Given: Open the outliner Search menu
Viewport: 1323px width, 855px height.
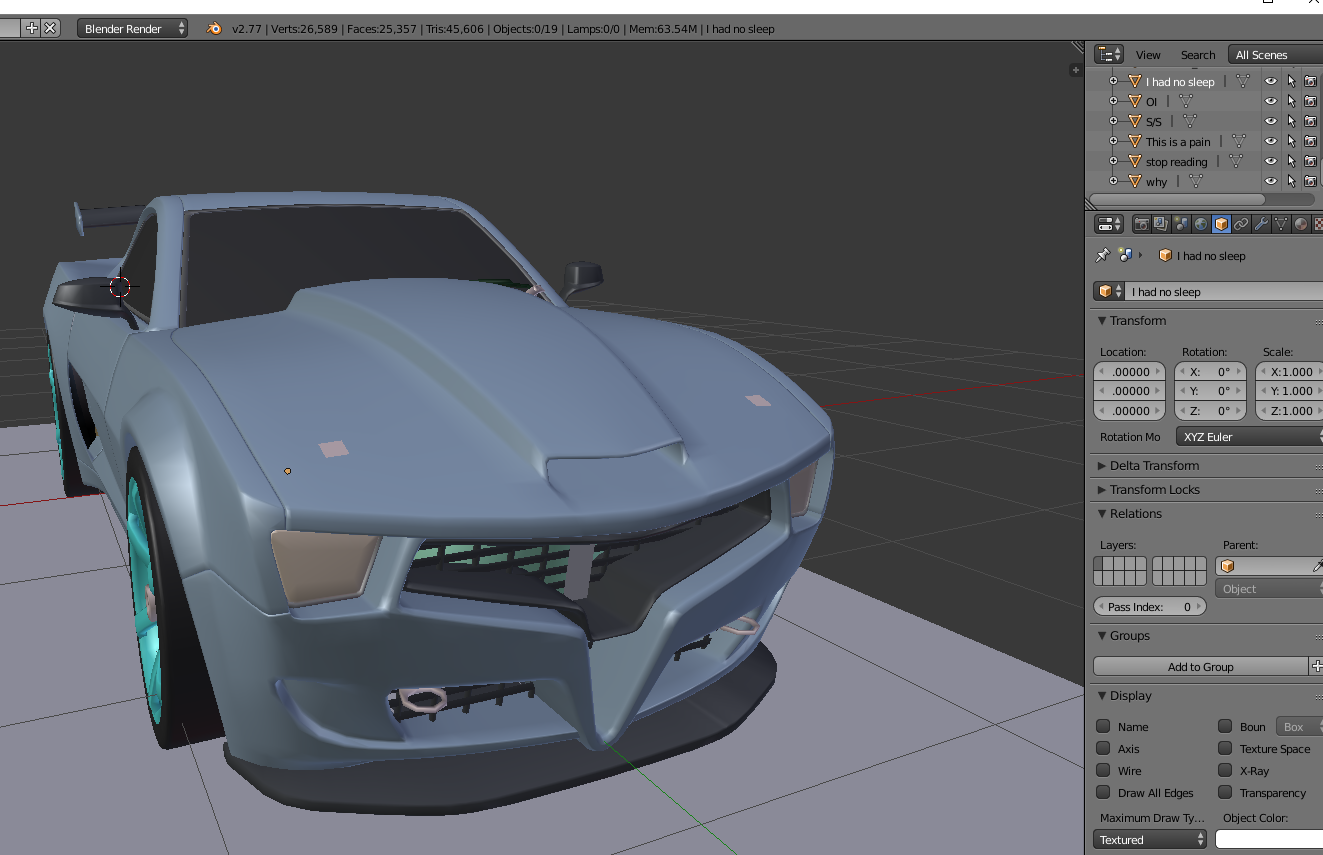Looking at the screenshot, I should point(1198,55).
